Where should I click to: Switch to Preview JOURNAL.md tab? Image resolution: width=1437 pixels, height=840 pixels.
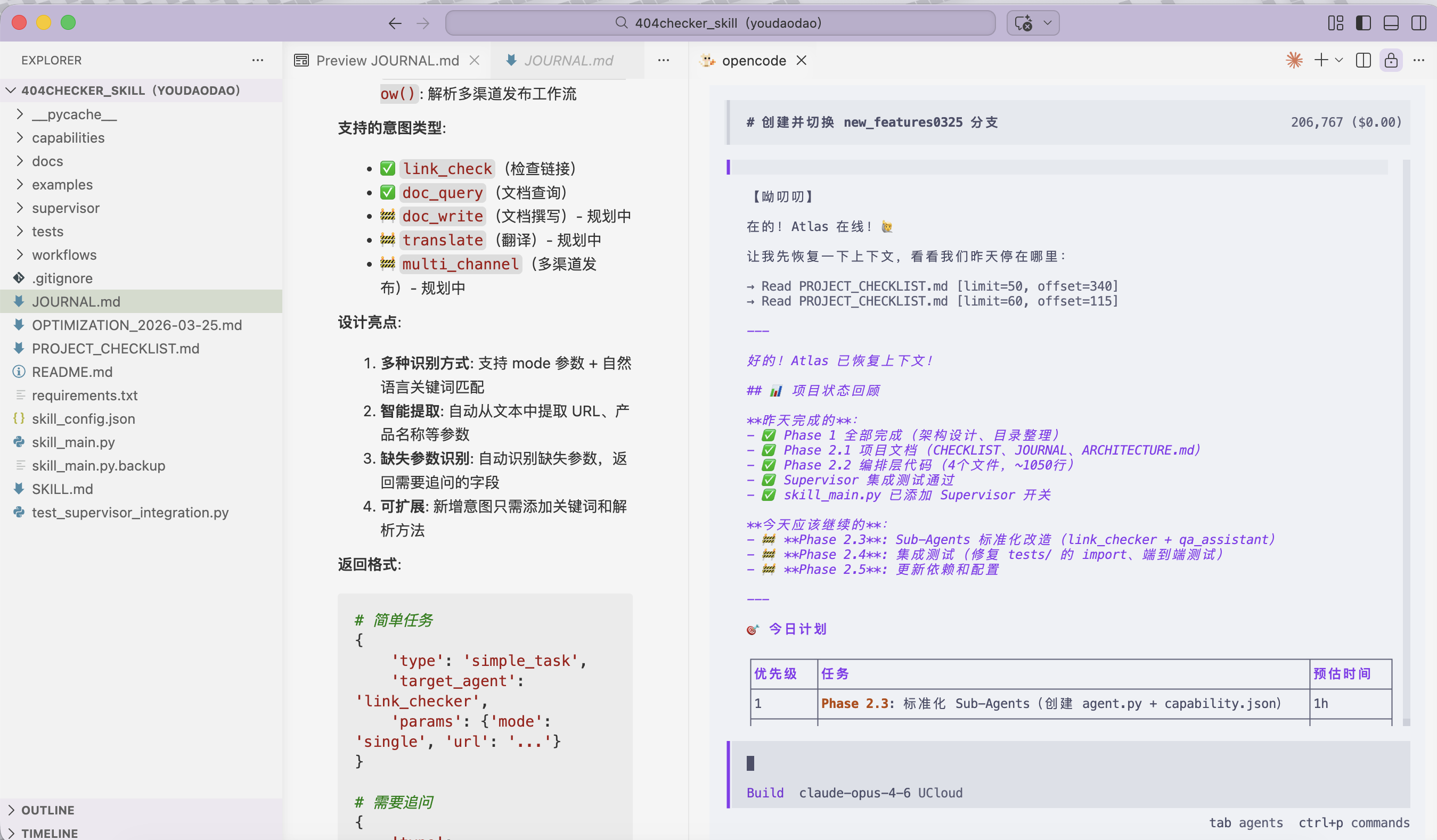click(387, 60)
